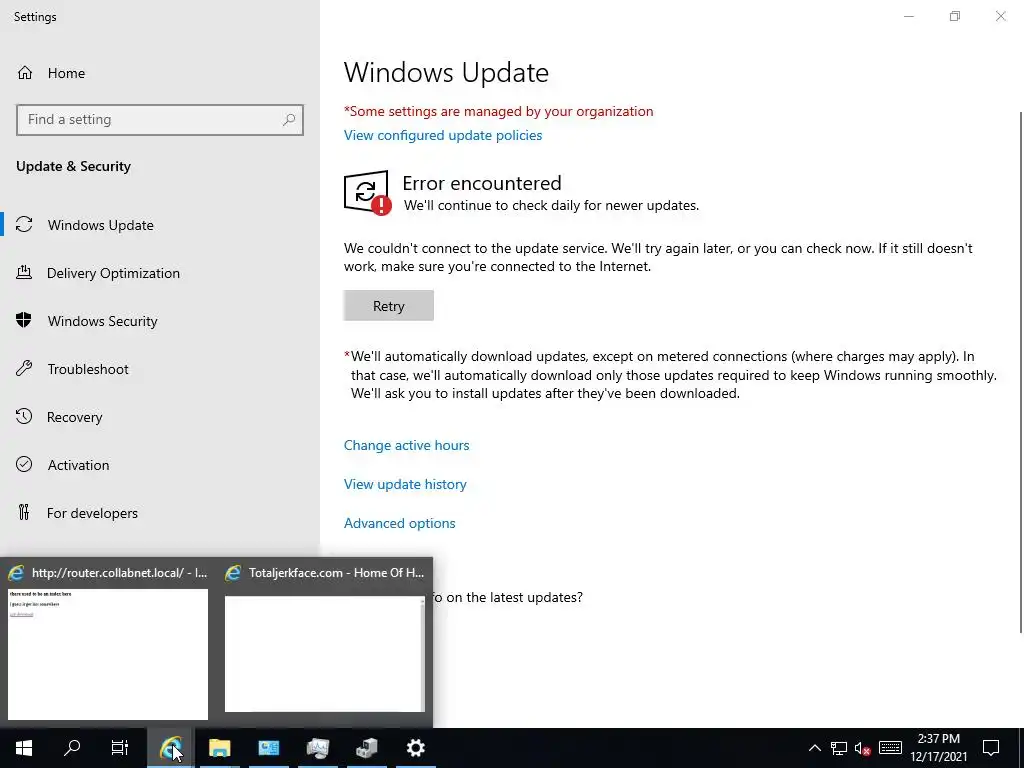Open the server tools taskbar icon
The image size is (1024, 768).
(366, 748)
